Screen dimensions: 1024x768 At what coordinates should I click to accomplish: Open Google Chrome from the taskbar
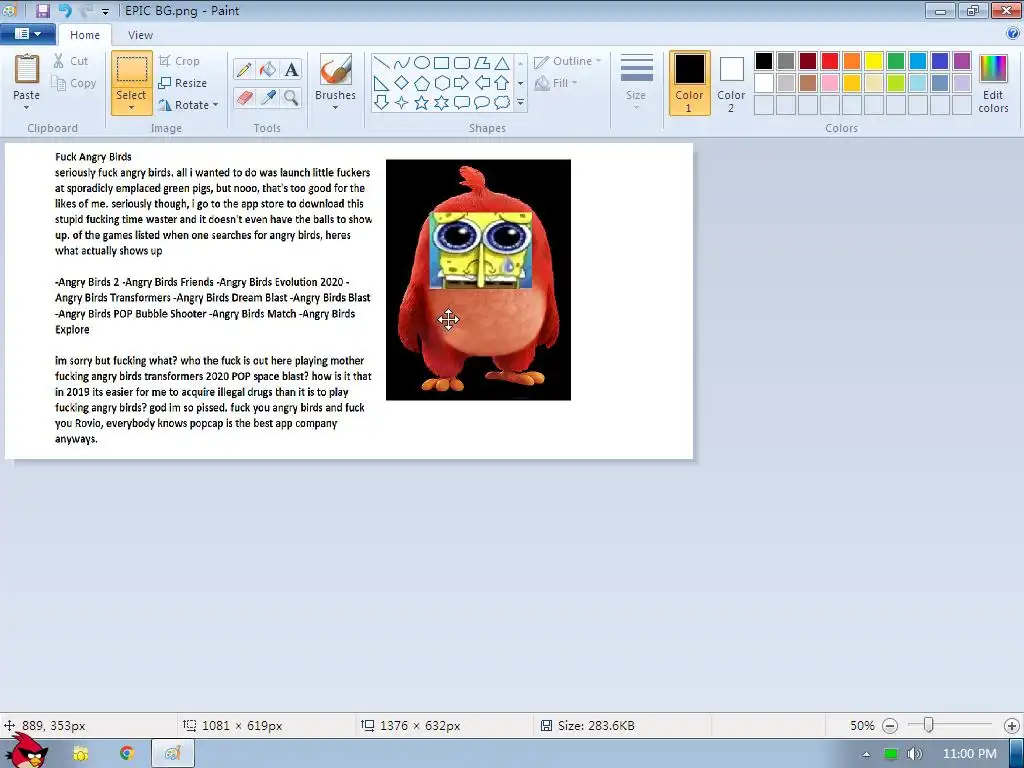tap(127, 754)
